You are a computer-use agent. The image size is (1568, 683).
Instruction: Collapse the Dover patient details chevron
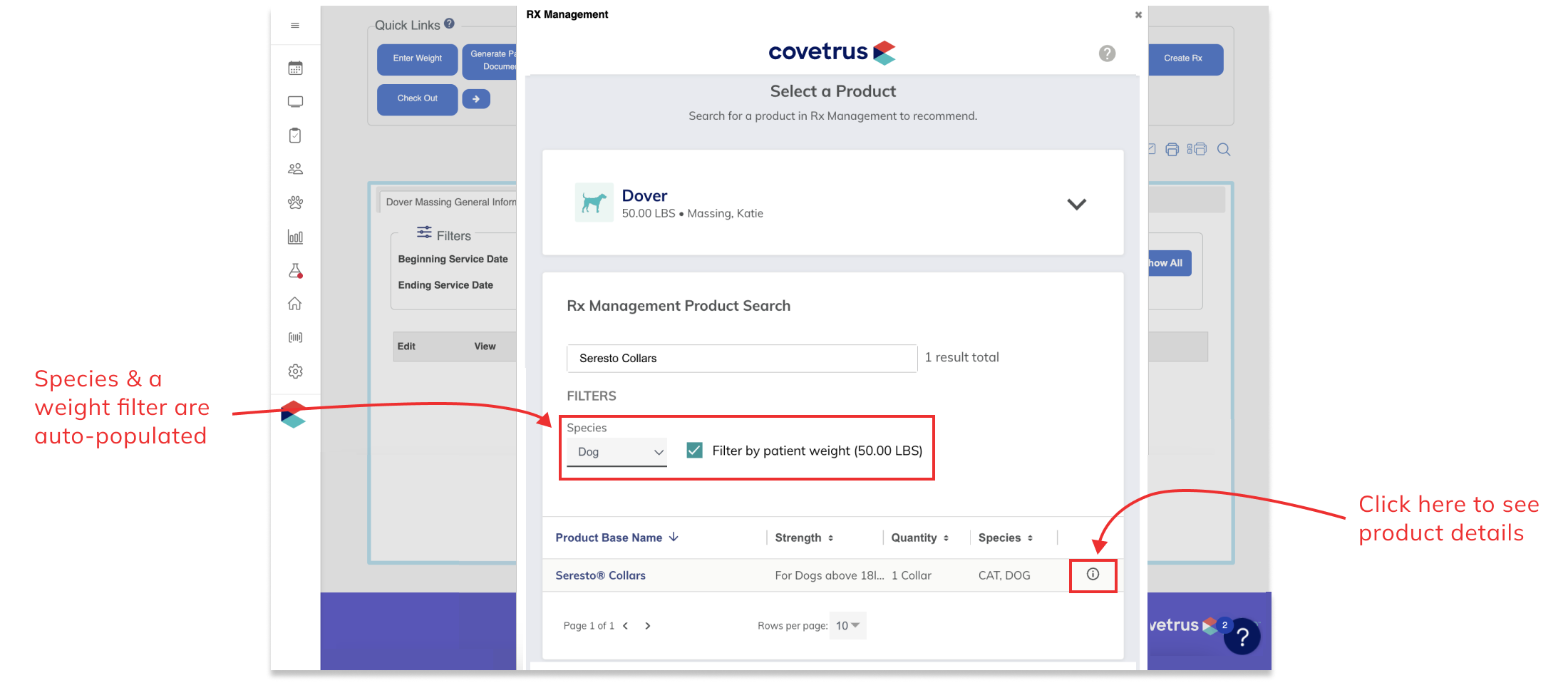point(1076,204)
